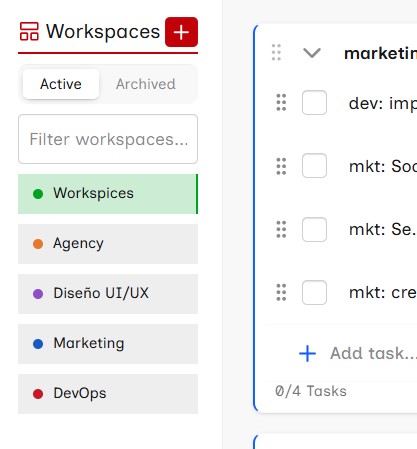This screenshot has width=417, height=449.
Task: Grab the marketing list drag handle
Action: (276, 53)
